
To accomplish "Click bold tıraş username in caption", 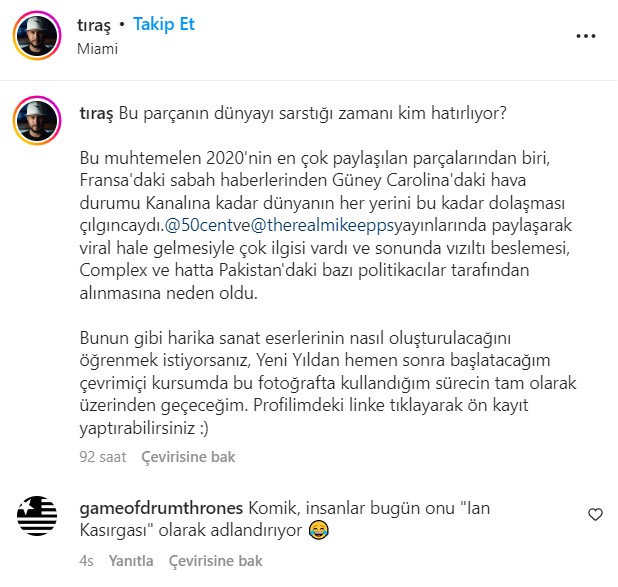I will [96, 114].
